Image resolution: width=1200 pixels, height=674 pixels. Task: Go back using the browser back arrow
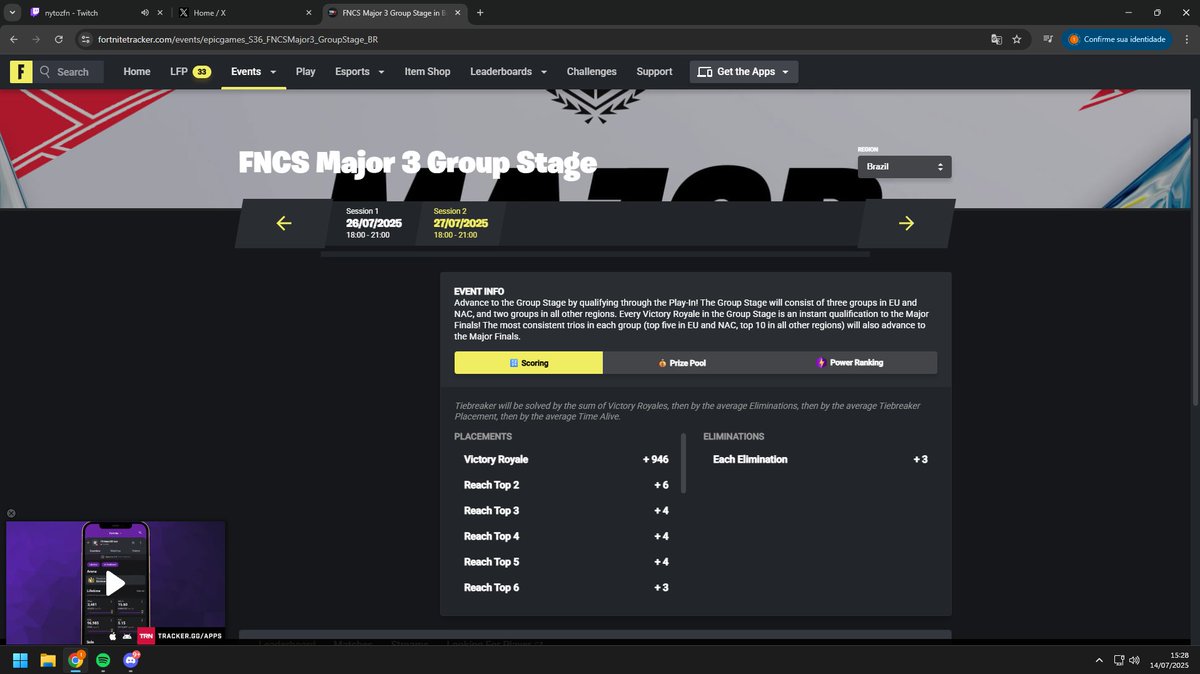coord(13,39)
